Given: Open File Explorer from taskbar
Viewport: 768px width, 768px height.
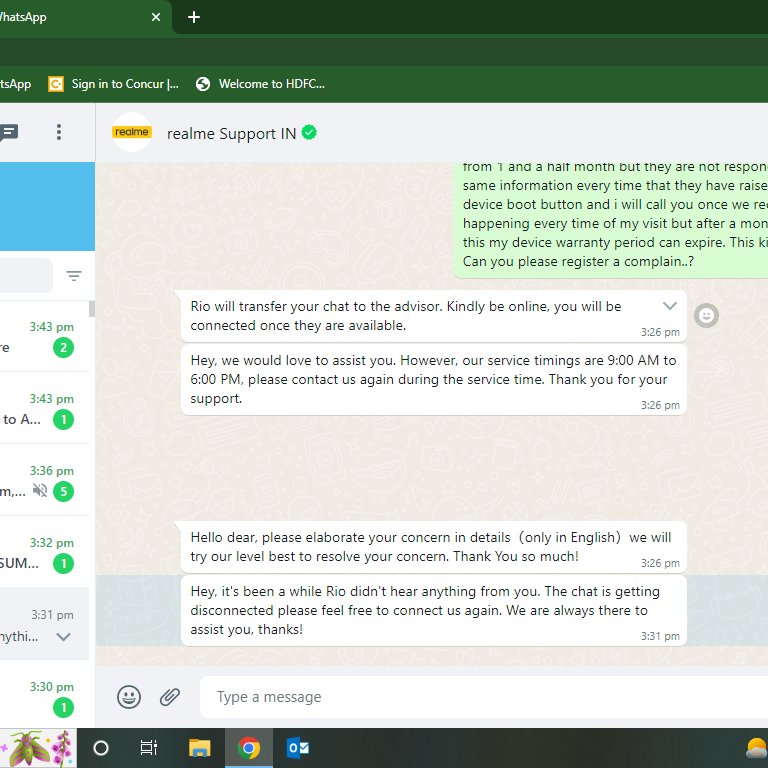Looking at the screenshot, I should click(199, 748).
